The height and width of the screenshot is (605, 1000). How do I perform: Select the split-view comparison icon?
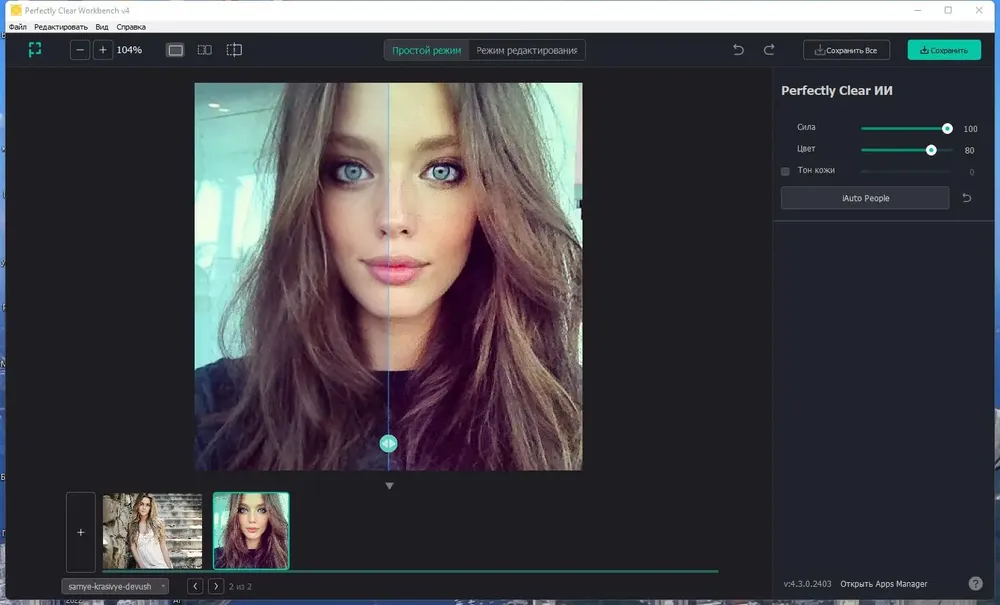[x=234, y=50]
